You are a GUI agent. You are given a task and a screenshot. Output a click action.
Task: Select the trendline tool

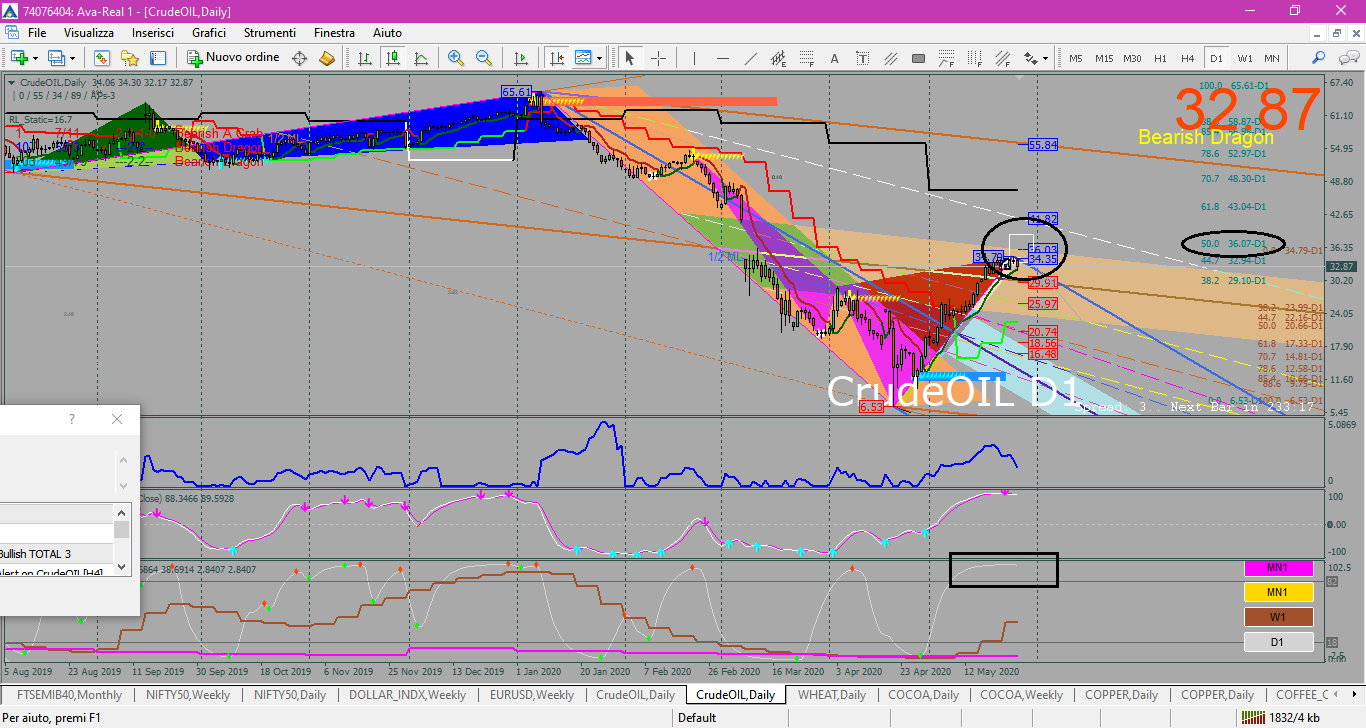(750, 58)
